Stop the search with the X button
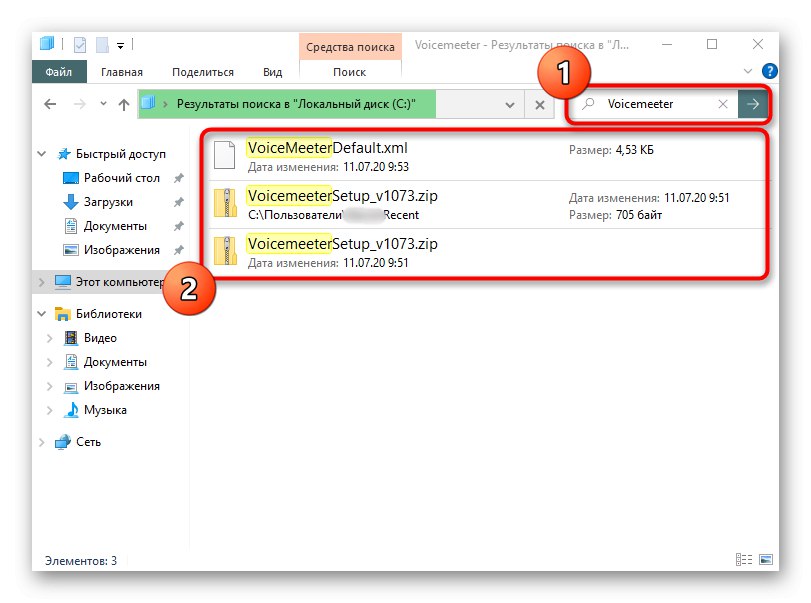This screenshot has width=811, height=603. pos(539,105)
